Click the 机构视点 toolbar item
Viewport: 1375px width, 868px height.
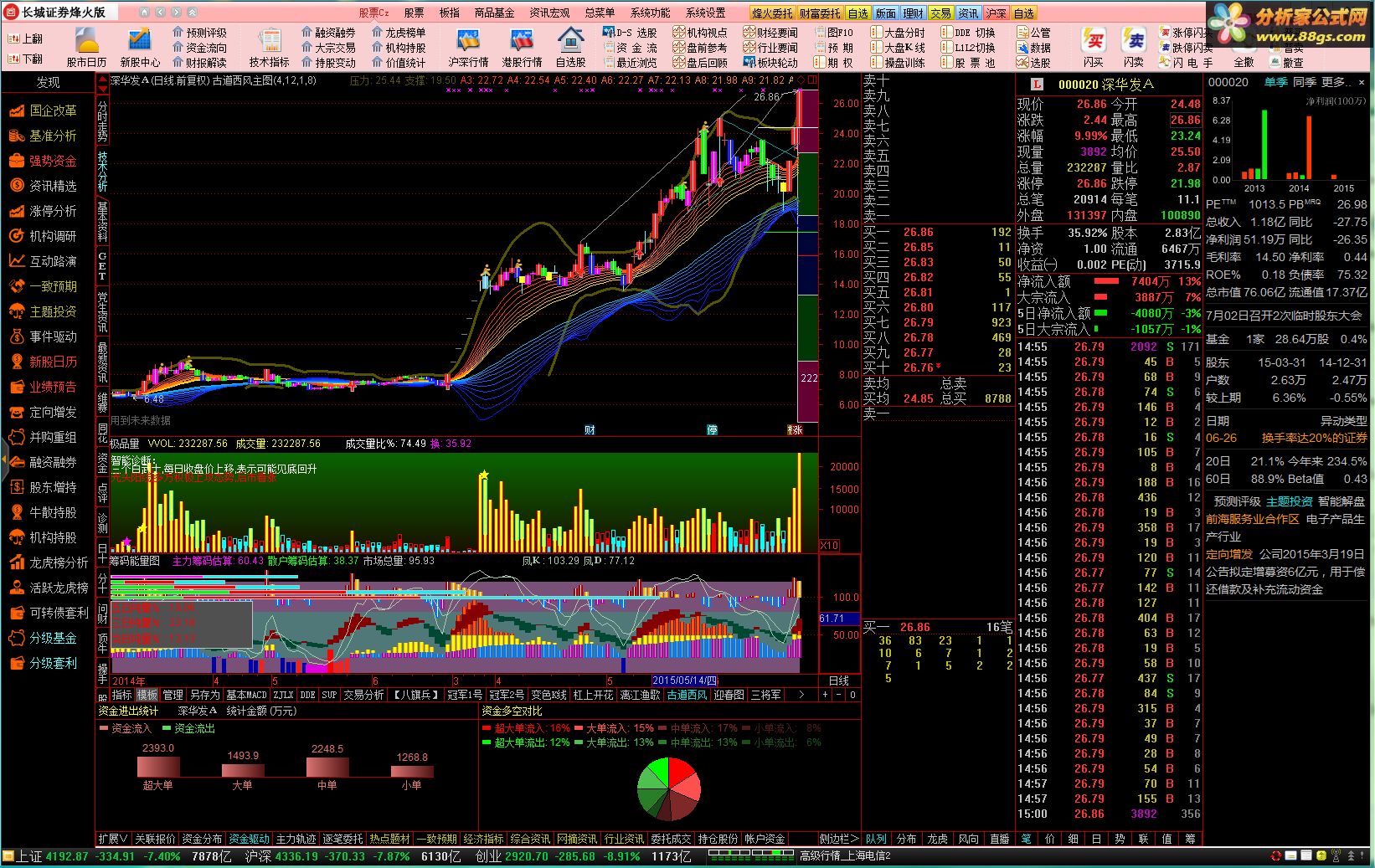tap(700, 33)
